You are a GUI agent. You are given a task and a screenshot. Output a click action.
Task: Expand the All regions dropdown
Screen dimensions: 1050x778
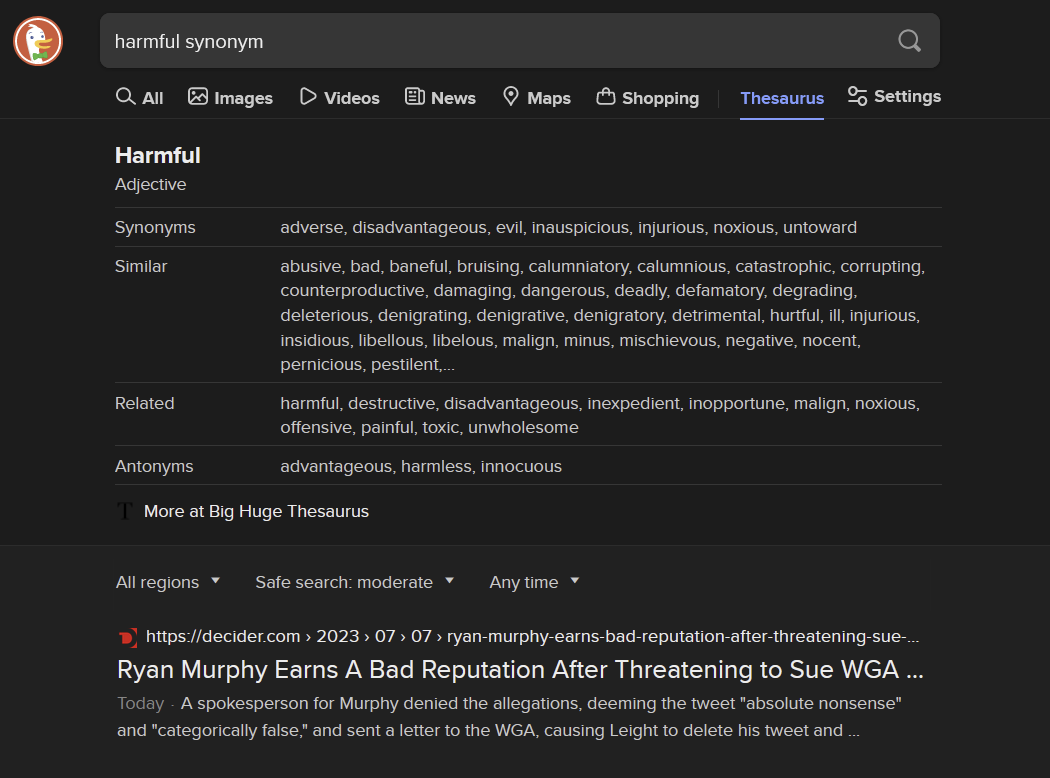pos(168,582)
